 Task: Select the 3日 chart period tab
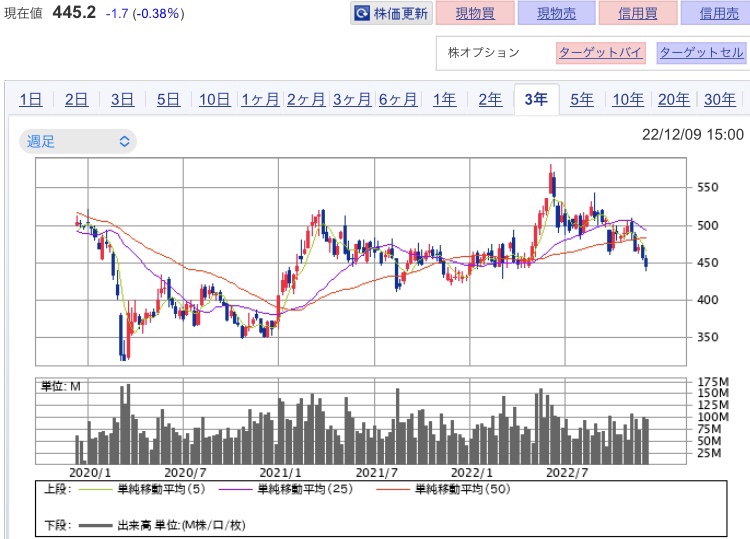pyautogui.click(x=122, y=99)
